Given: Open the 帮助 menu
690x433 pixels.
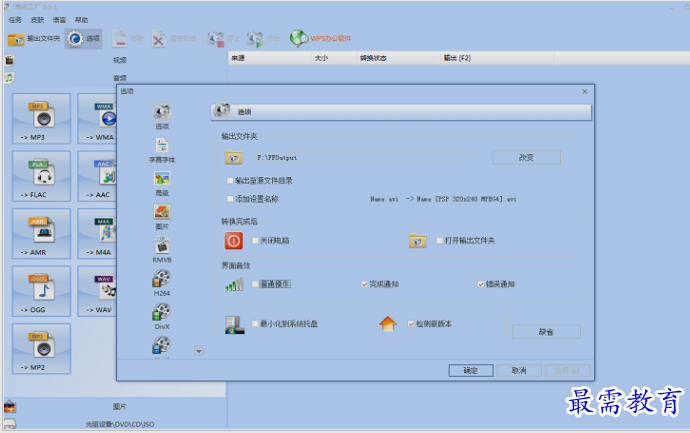Looking at the screenshot, I should point(81,20).
